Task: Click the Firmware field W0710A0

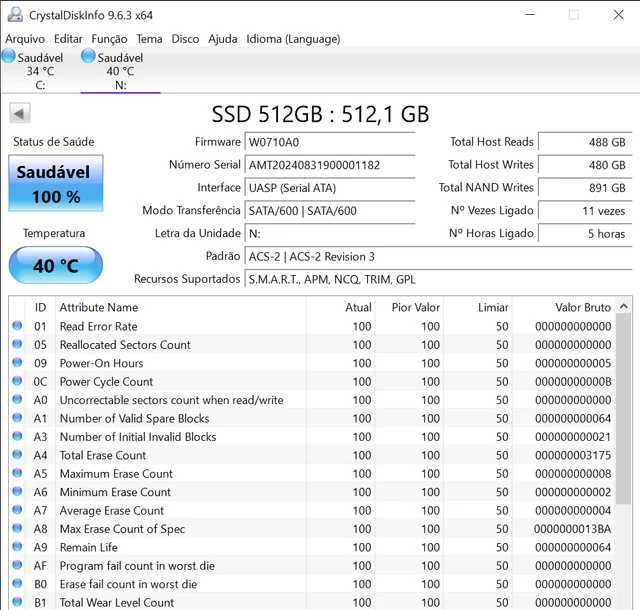Action: 330,142
